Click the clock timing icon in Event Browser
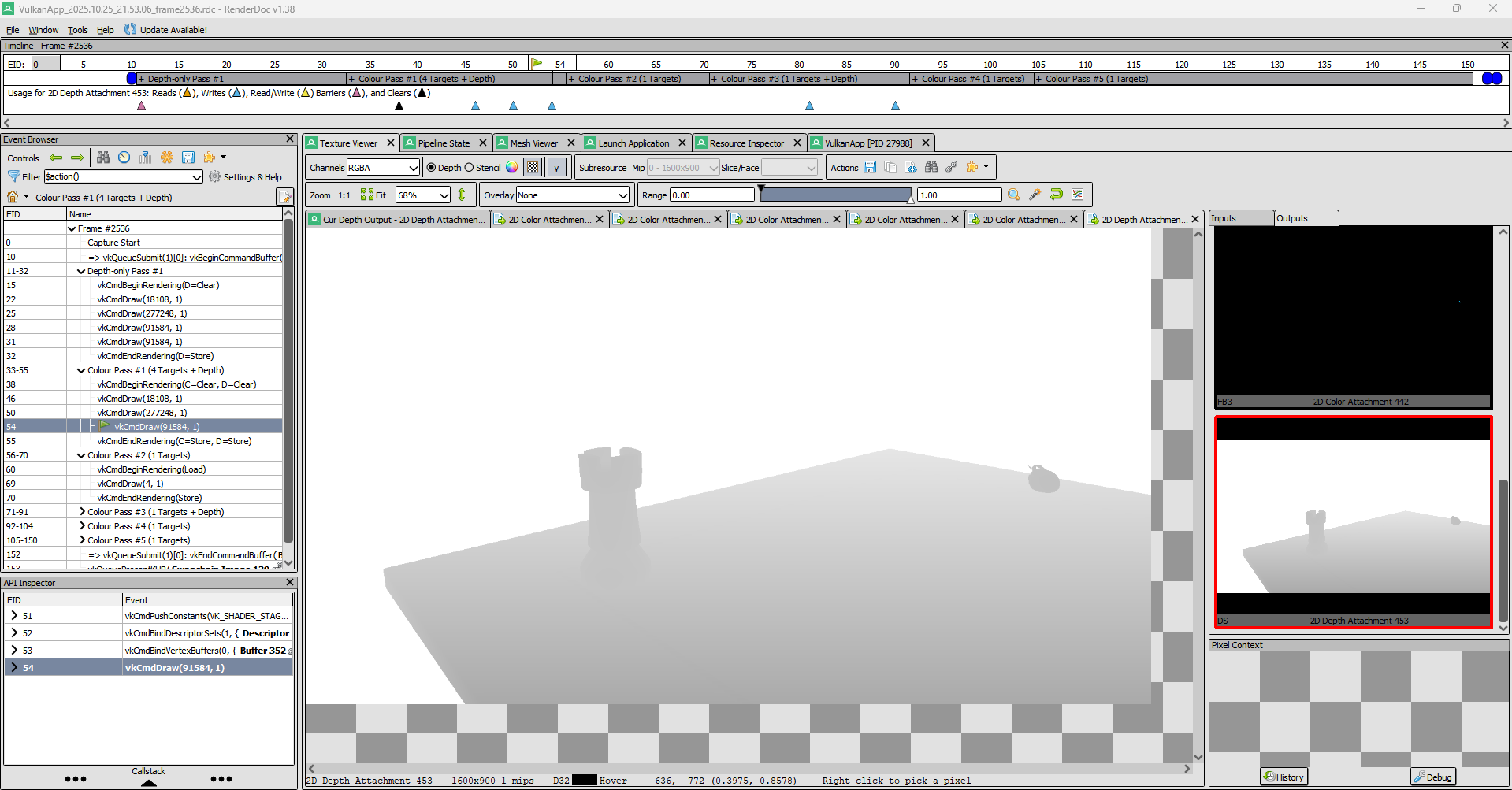Screen dimensions: 1512x790 click(124, 158)
